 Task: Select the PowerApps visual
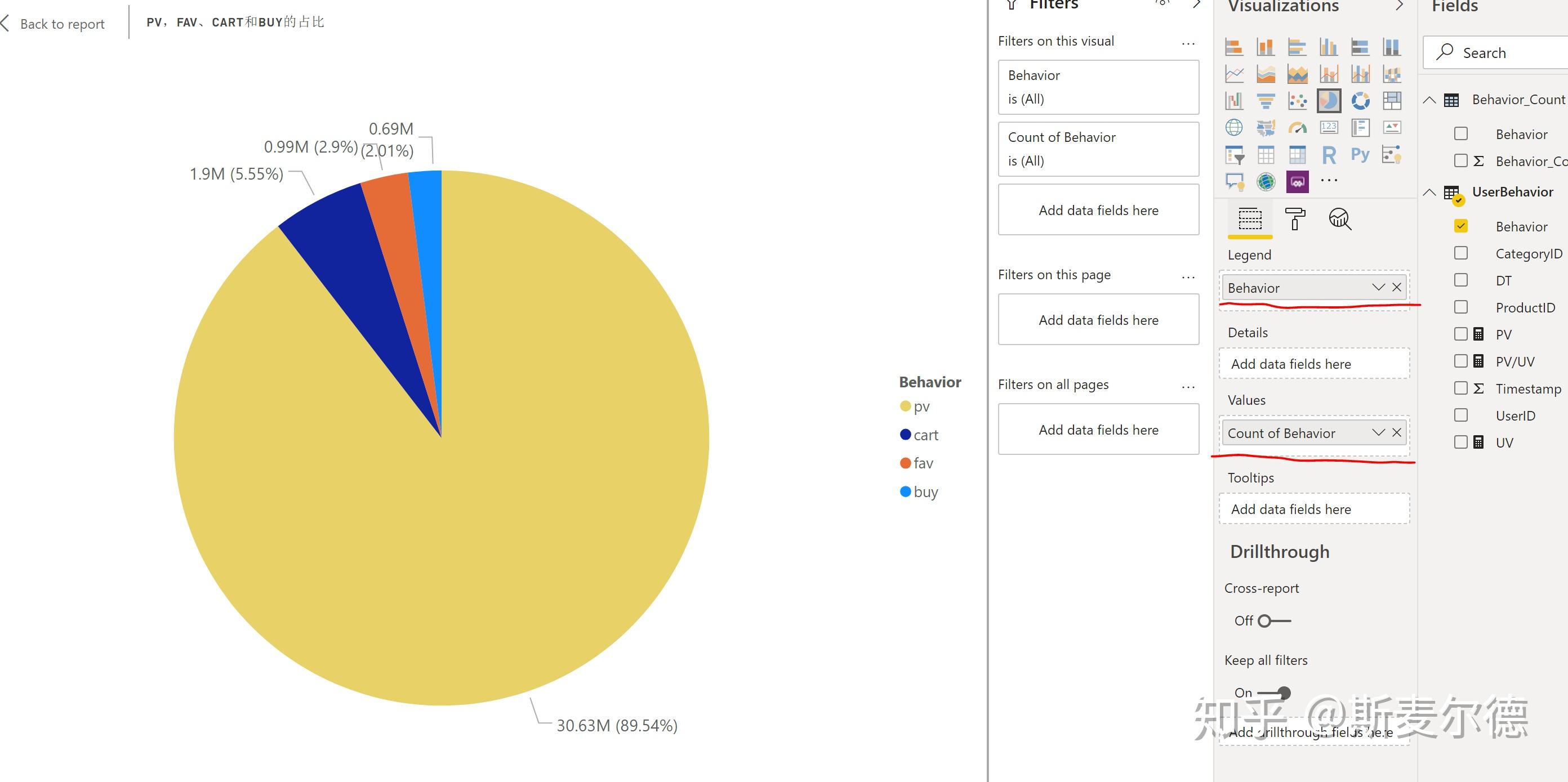click(x=1297, y=181)
